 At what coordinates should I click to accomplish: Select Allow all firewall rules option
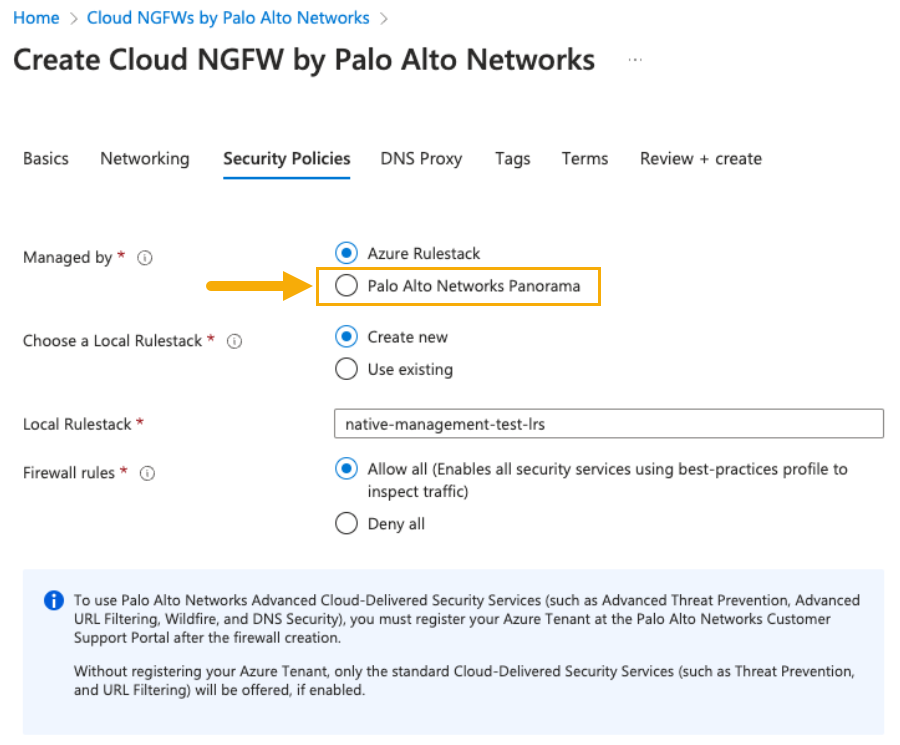(346, 469)
